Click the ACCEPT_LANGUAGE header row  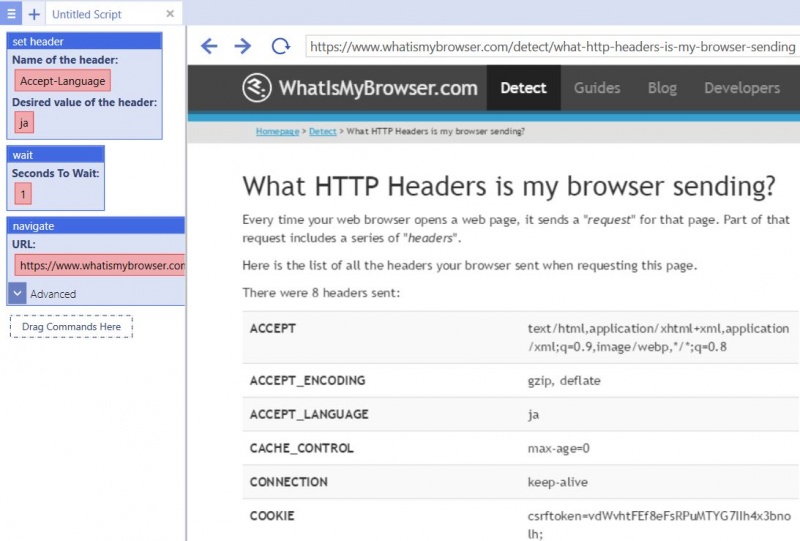pyautogui.click(x=520, y=414)
